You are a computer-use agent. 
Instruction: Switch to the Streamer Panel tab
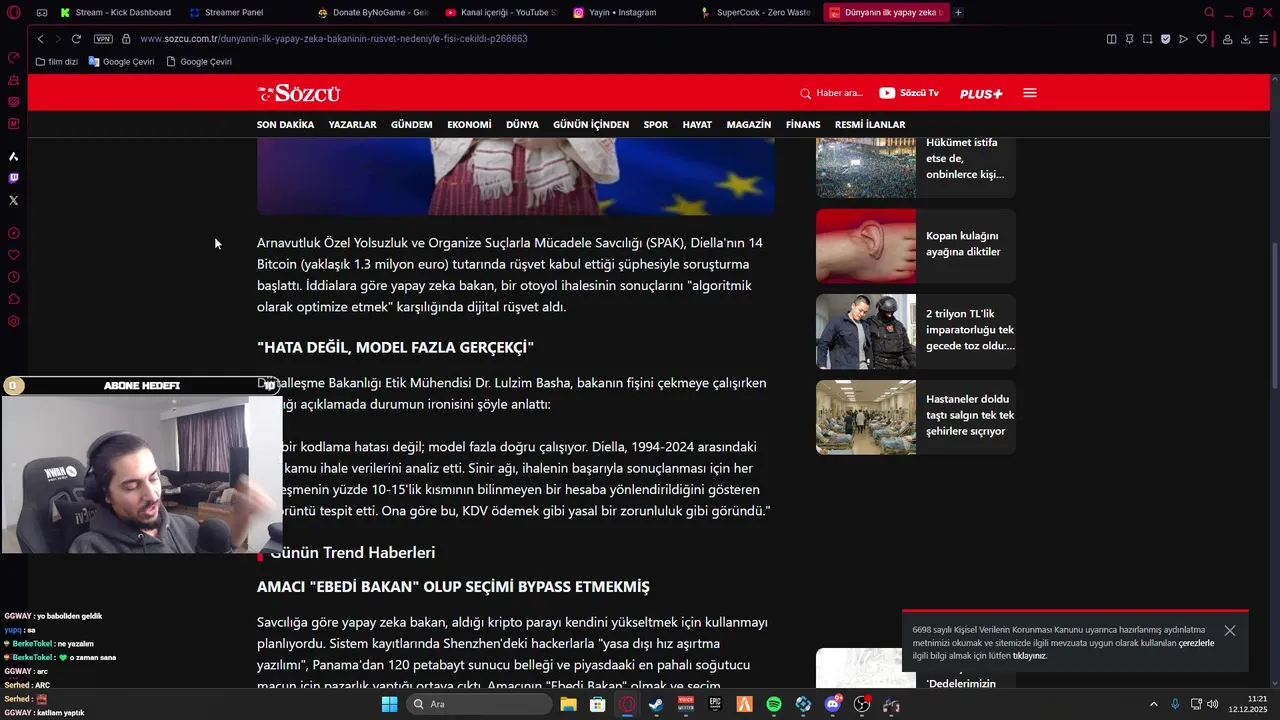click(x=227, y=13)
